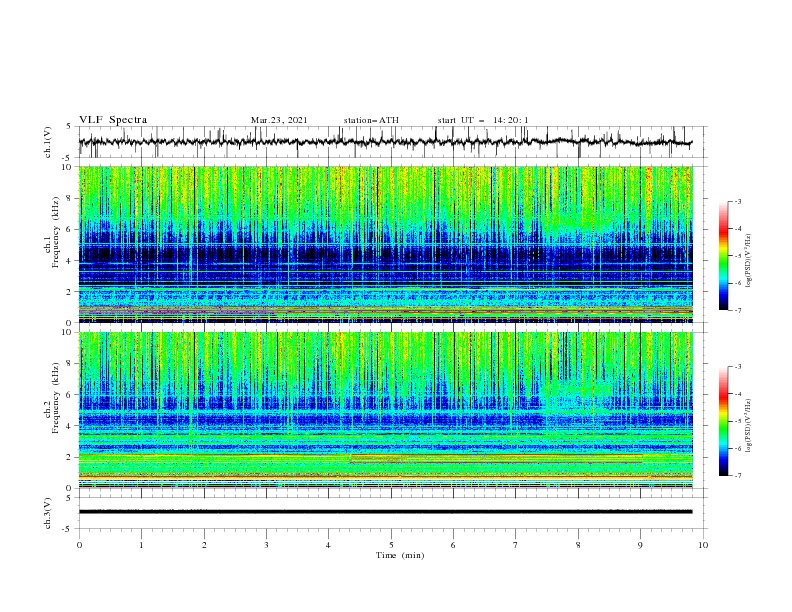Click the "-3" tick on ch.1 colorbar
Viewport: 792px width, 612px height.
[x=737, y=201]
